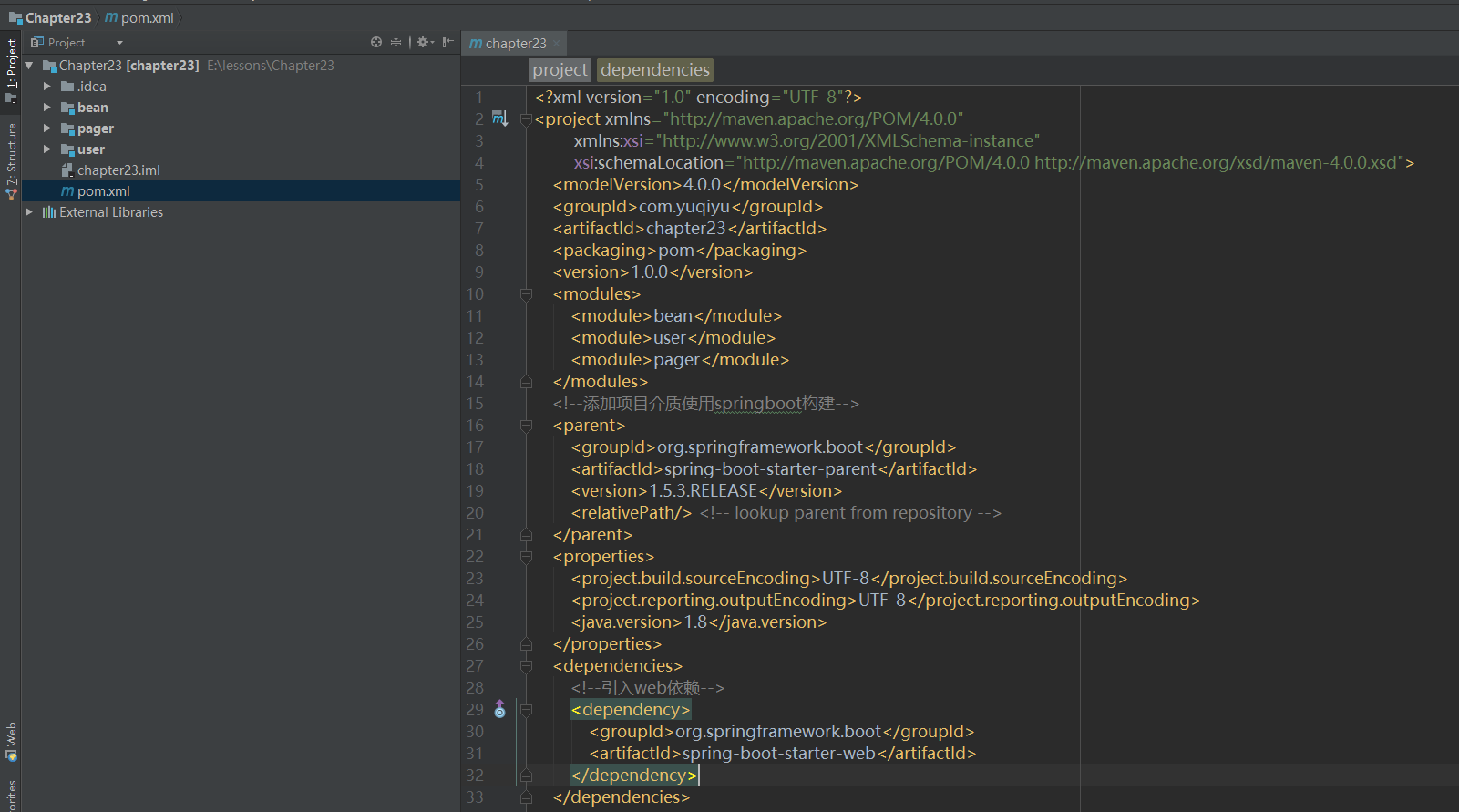
Task: Click the packaging value pom
Action: (x=676, y=251)
